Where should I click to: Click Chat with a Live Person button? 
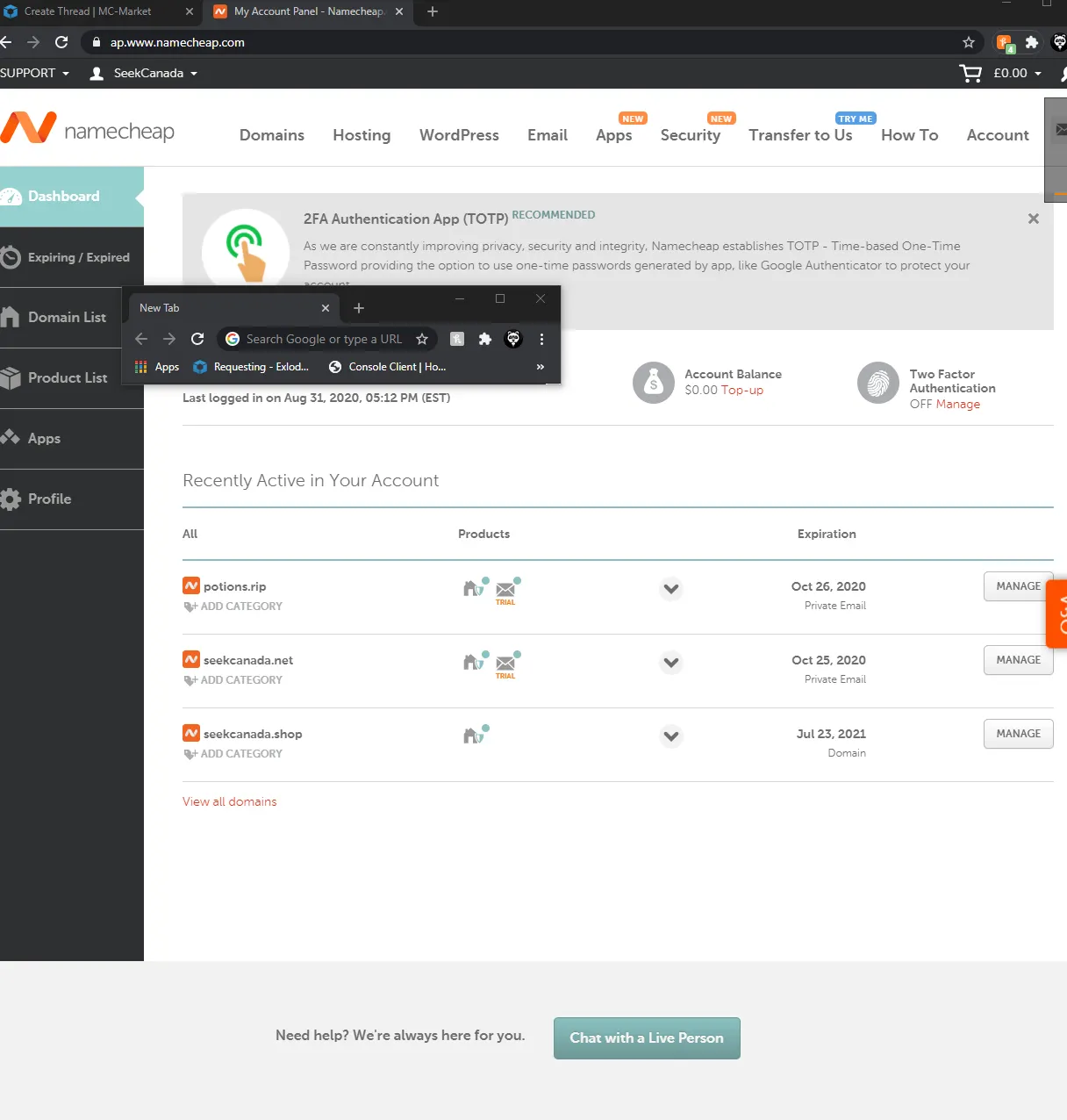[647, 1038]
